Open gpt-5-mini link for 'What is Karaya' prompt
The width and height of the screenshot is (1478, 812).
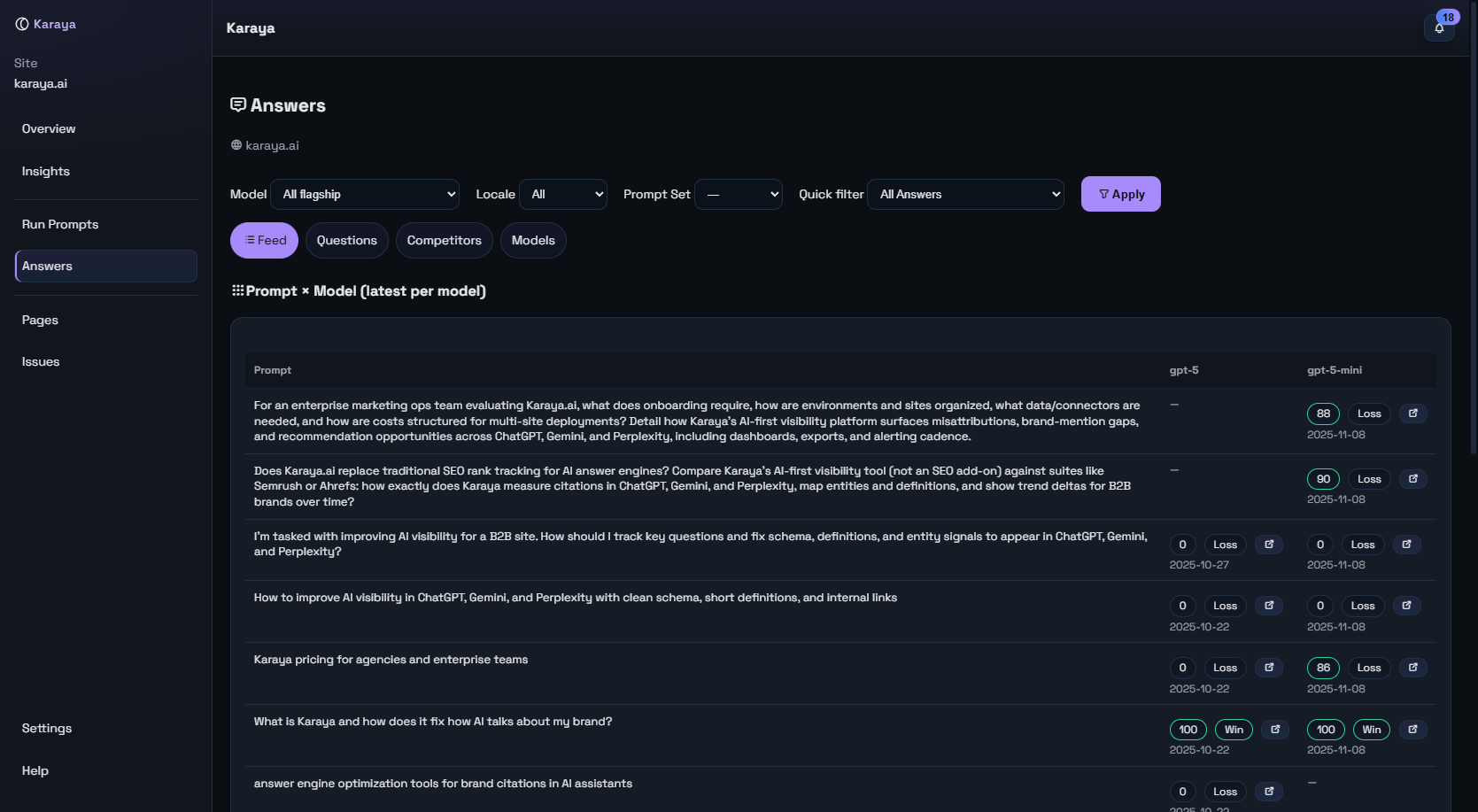1413,730
